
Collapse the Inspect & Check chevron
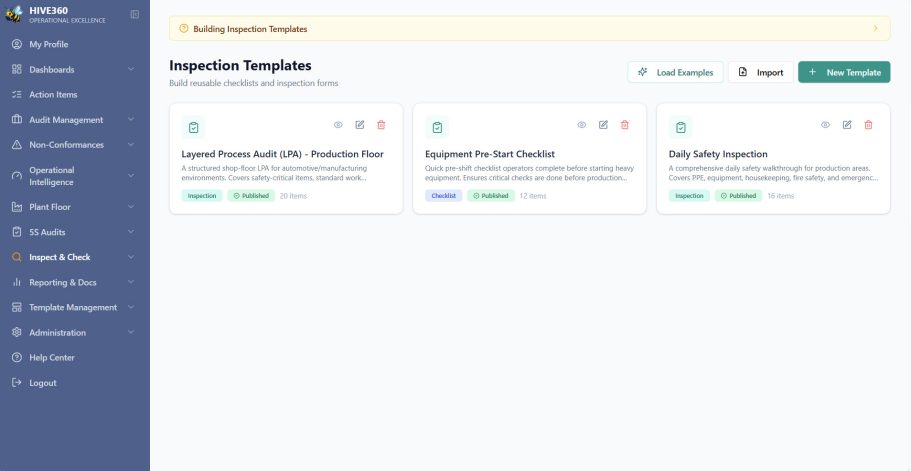point(131,257)
